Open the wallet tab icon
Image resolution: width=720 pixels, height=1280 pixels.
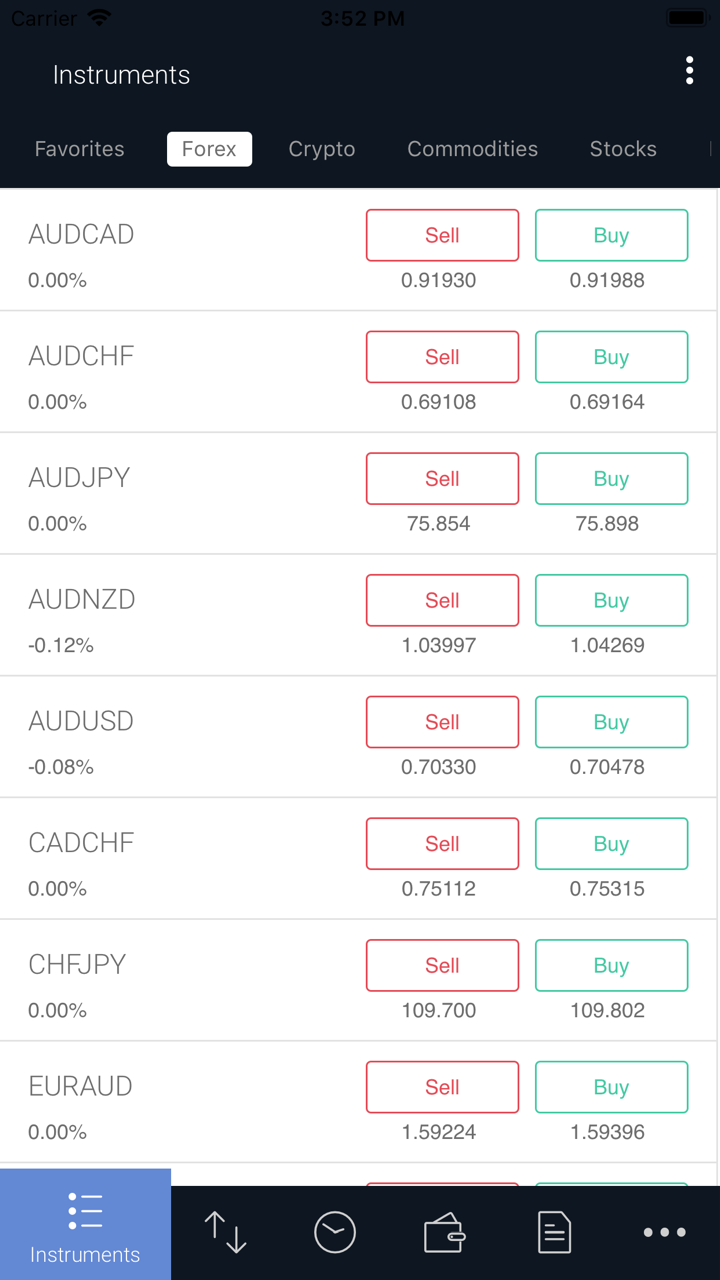[x=444, y=1232]
